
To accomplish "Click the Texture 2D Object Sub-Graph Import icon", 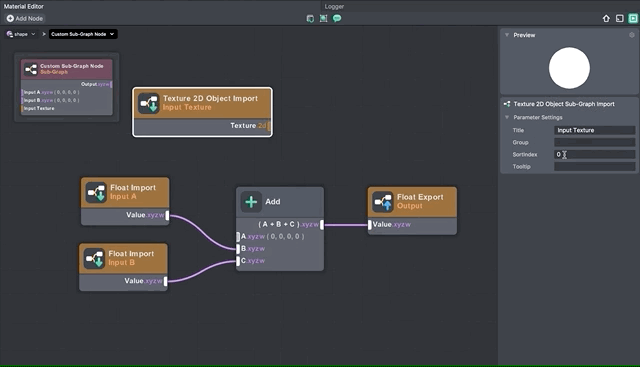I will (507, 104).
